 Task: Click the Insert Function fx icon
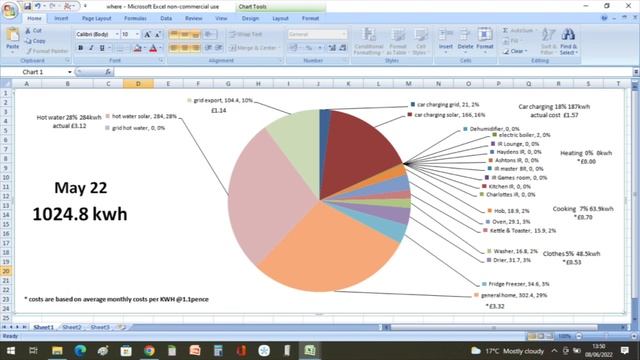[108, 72]
